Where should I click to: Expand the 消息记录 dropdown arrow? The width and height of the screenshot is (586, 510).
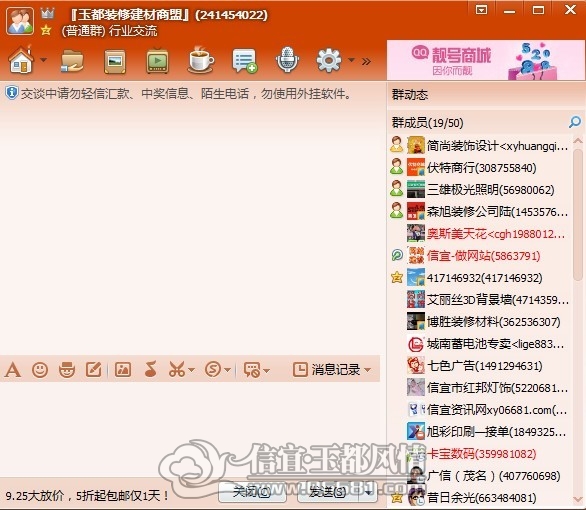[367, 370]
